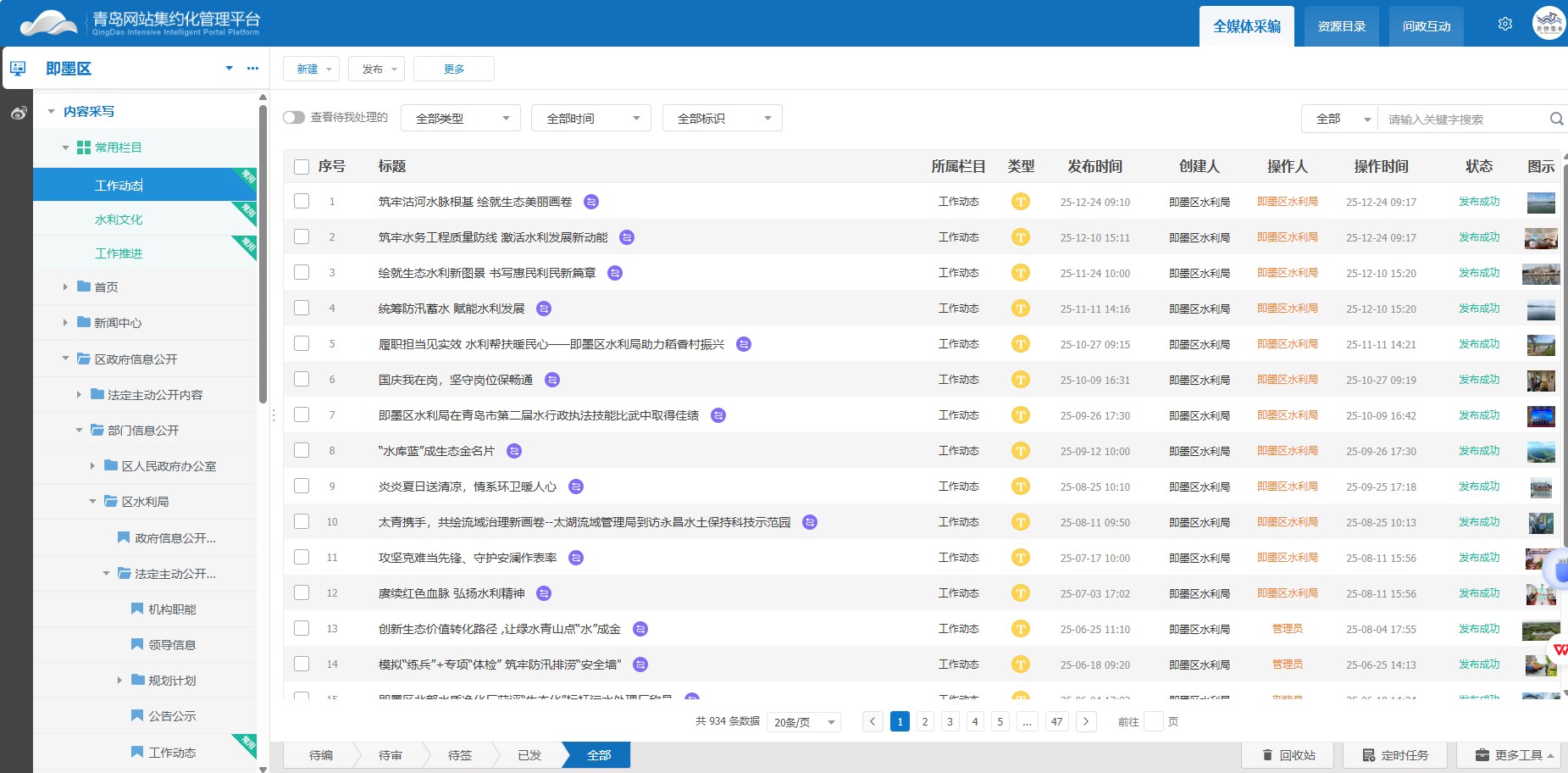Check the checkbox for row 11

pyautogui.click(x=302, y=557)
